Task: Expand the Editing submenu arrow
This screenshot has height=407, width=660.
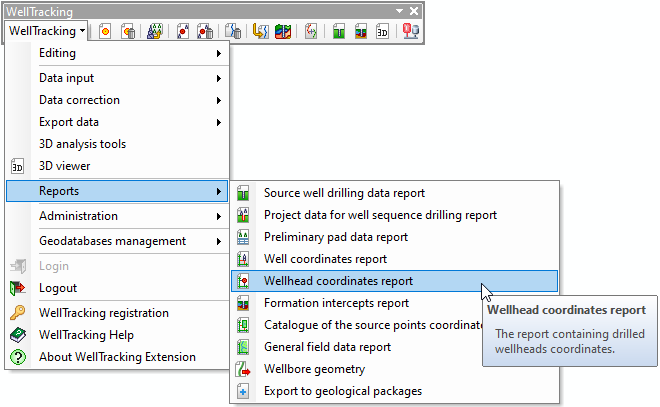Action: [219, 53]
